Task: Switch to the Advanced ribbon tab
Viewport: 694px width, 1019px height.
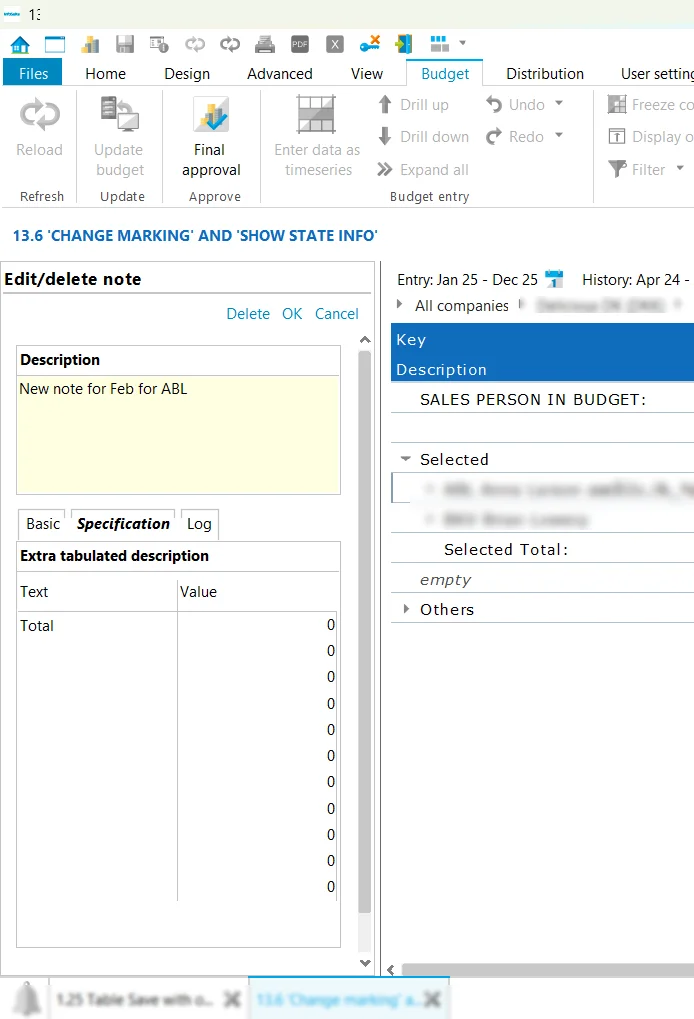Action: click(279, 73)
